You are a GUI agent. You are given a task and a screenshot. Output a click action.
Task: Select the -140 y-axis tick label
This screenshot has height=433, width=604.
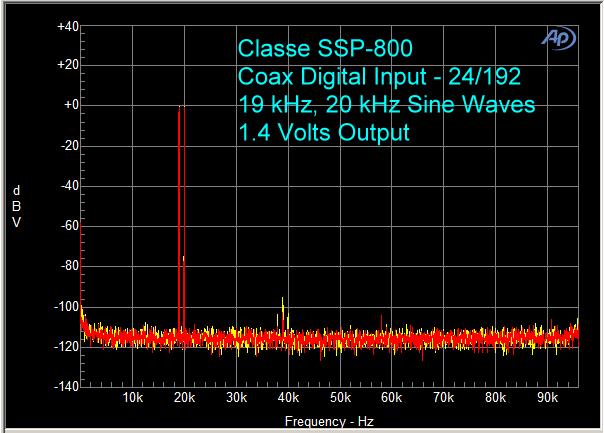66,386
